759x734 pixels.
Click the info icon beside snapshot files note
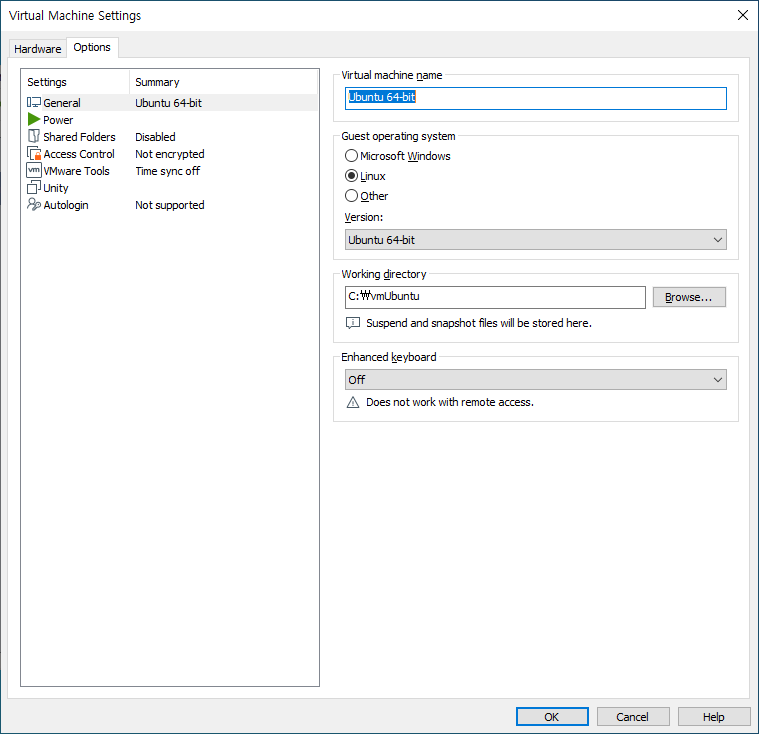pos(353,323)
